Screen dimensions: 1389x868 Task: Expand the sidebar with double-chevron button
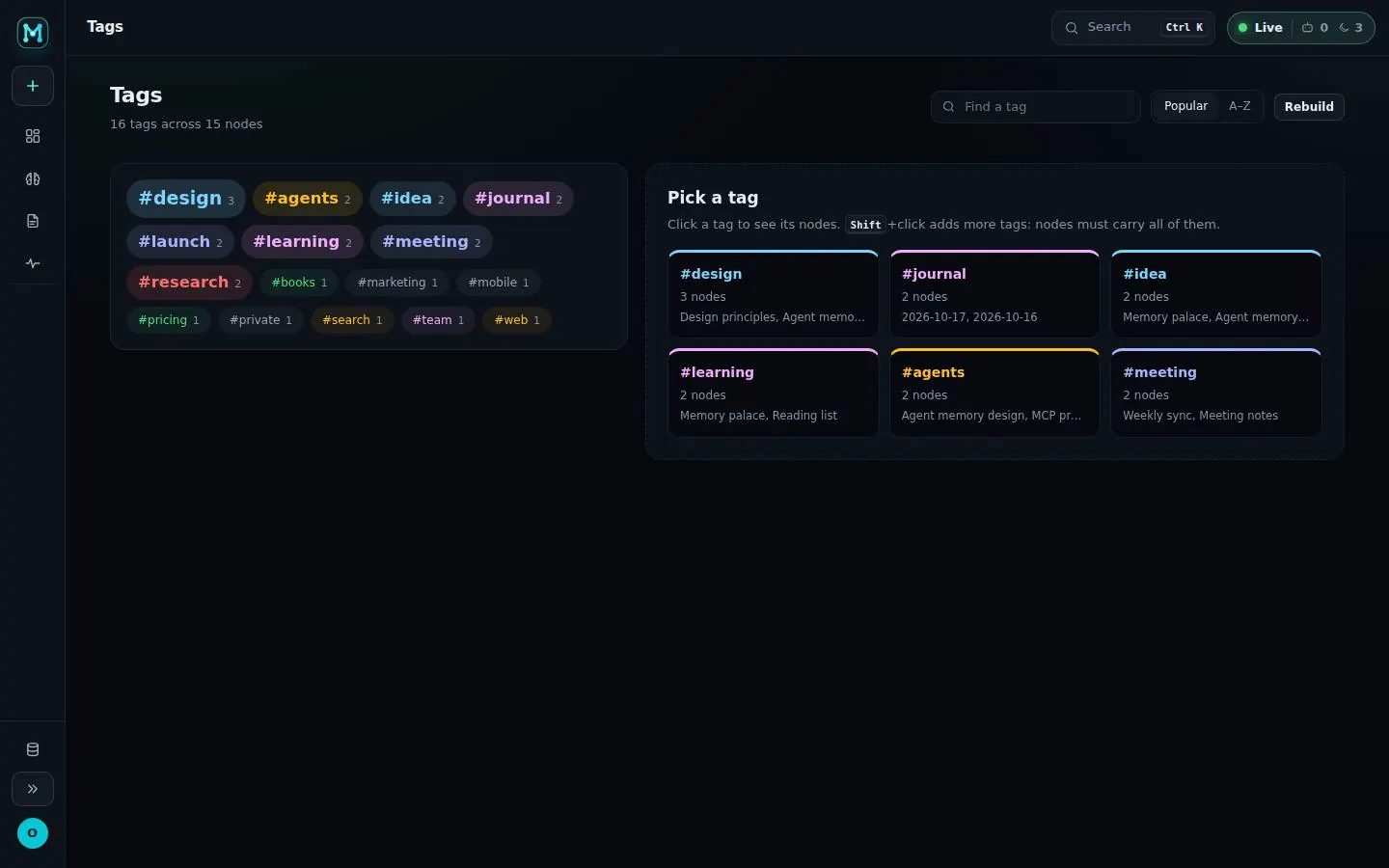[33, 789]
